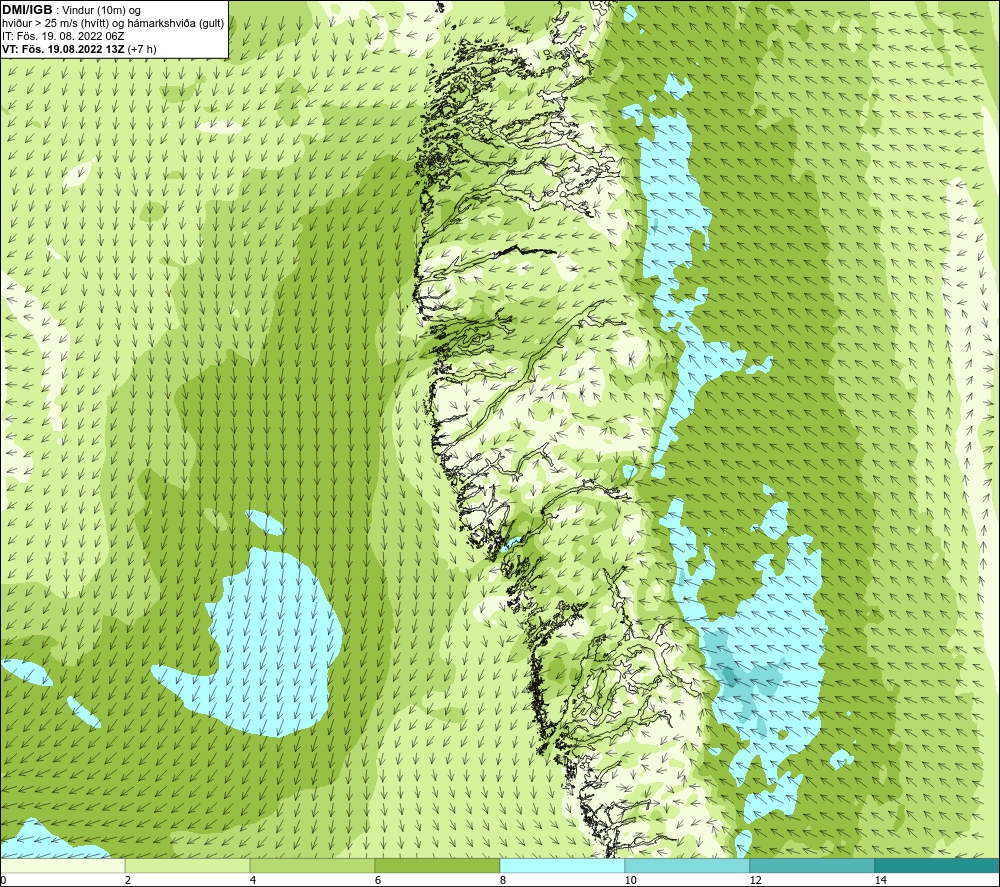
Task: Select the 12–14 m/s teal color segment
Action: [x=812, y=866]
